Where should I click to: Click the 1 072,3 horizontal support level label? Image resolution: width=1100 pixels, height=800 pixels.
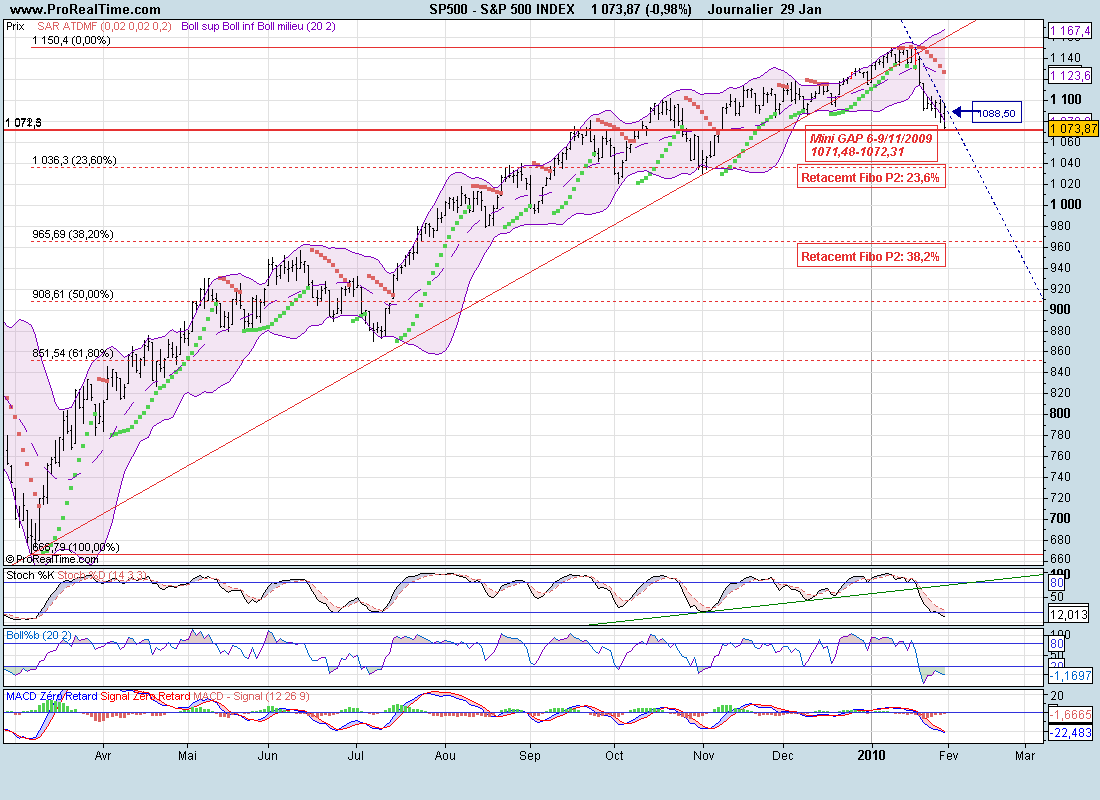tap(23, 123)
